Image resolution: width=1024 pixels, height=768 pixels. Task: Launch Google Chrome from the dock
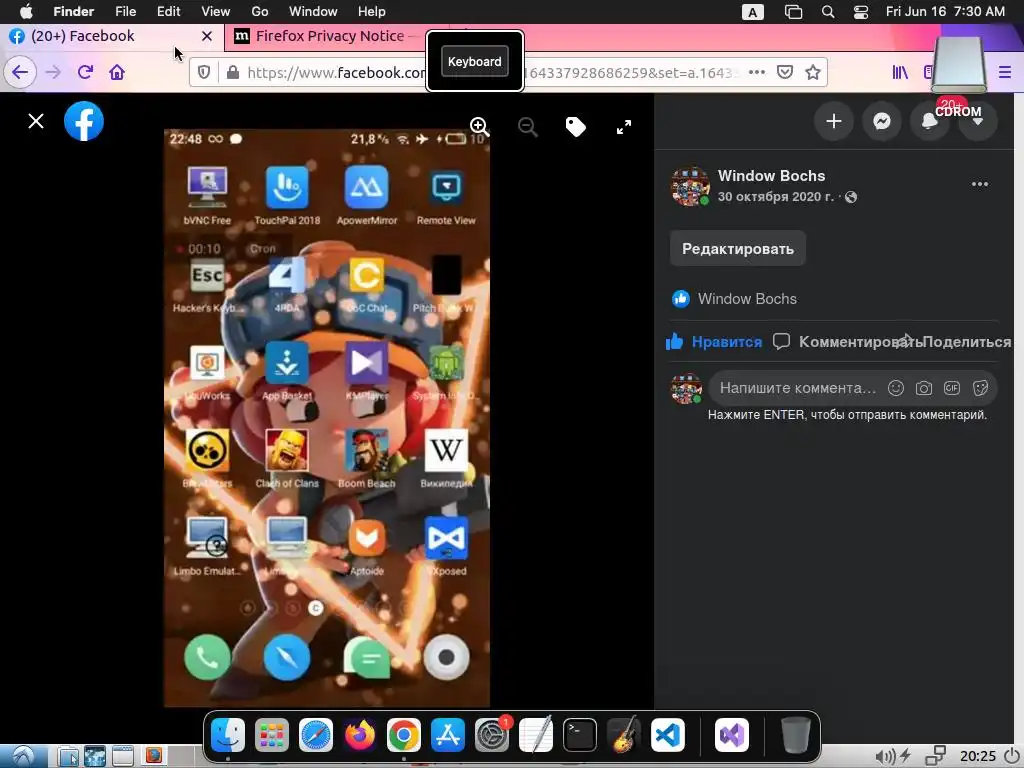pyautogui.click(x=404, y=735)
